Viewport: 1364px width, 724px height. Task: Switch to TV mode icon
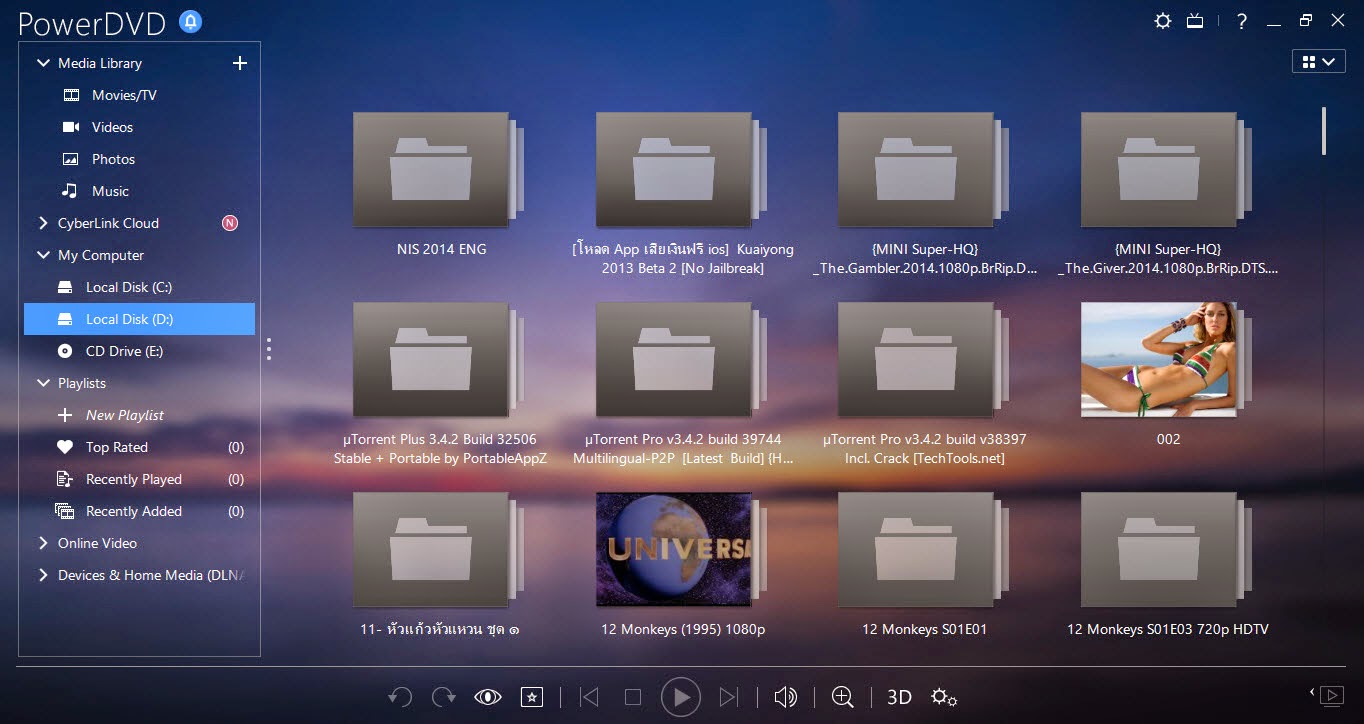(x=1194, y=21)
